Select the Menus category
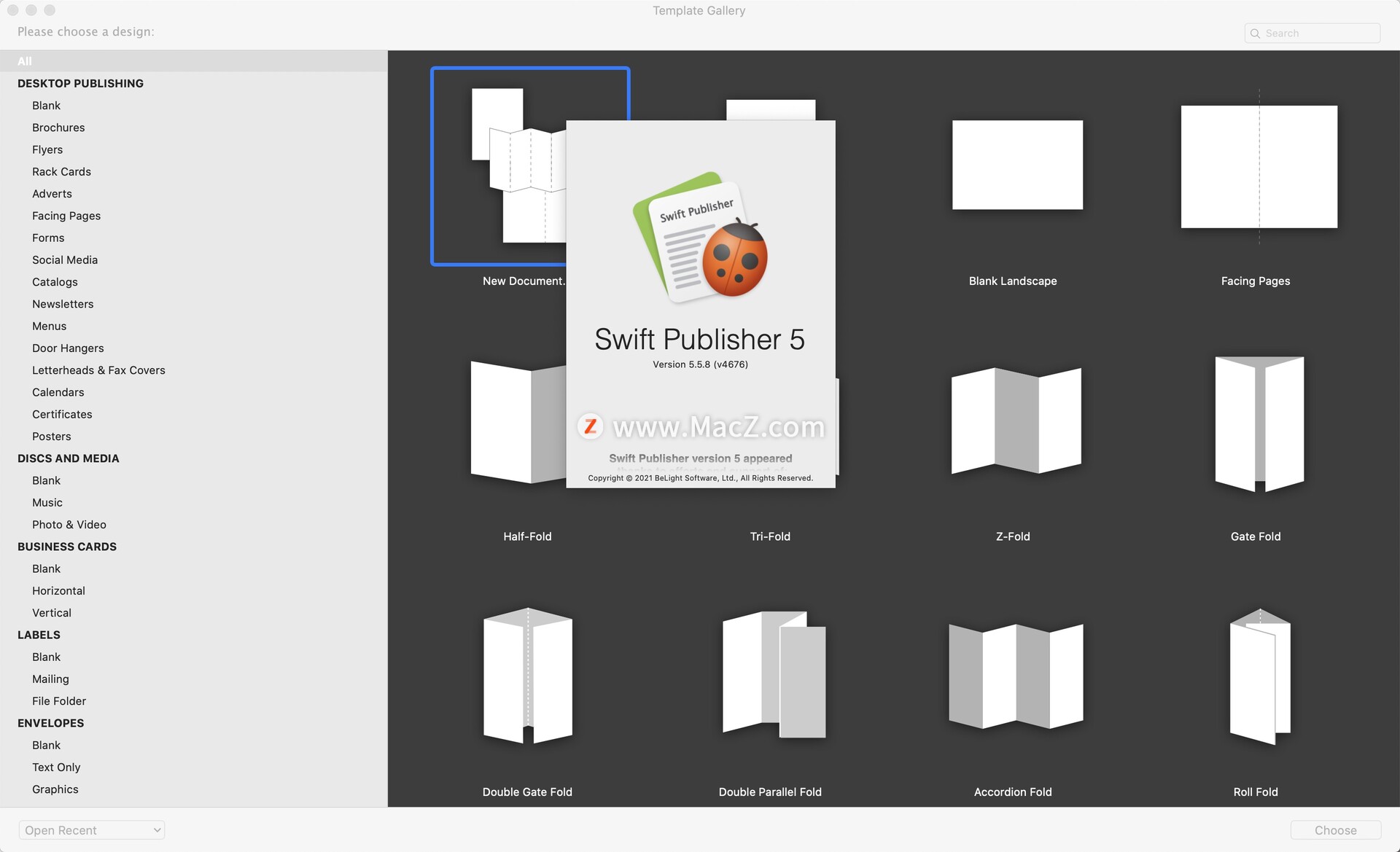This screenshot has width=1400, height=852. 49,326
